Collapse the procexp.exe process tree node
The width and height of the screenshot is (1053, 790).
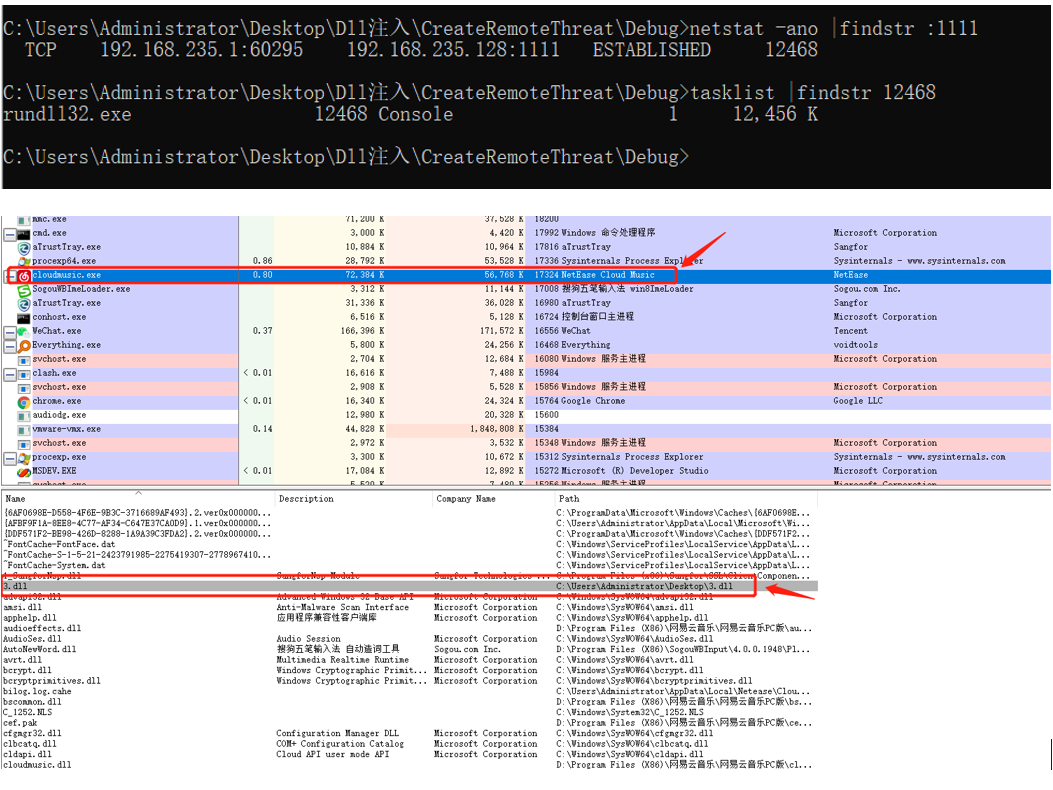tap(10, 459)
